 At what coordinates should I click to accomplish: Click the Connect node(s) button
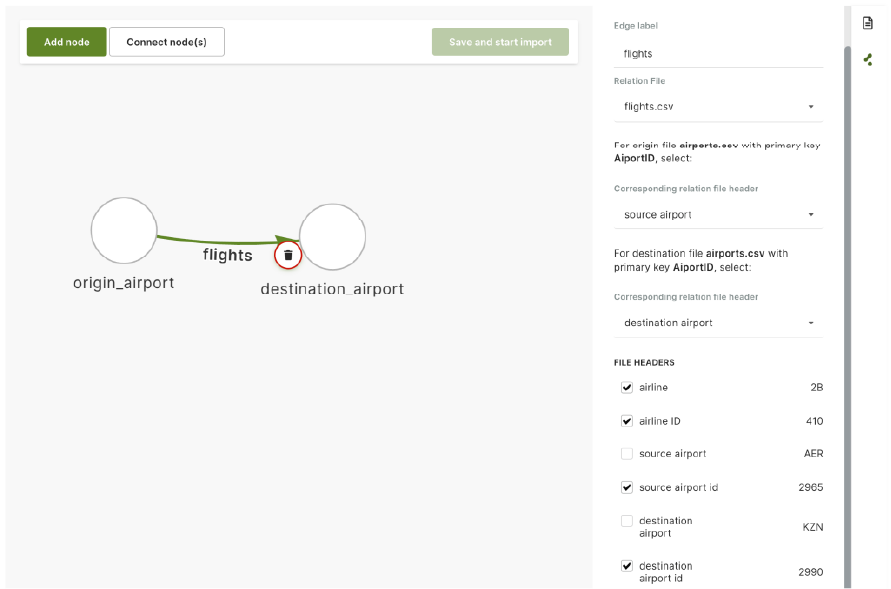166,42
